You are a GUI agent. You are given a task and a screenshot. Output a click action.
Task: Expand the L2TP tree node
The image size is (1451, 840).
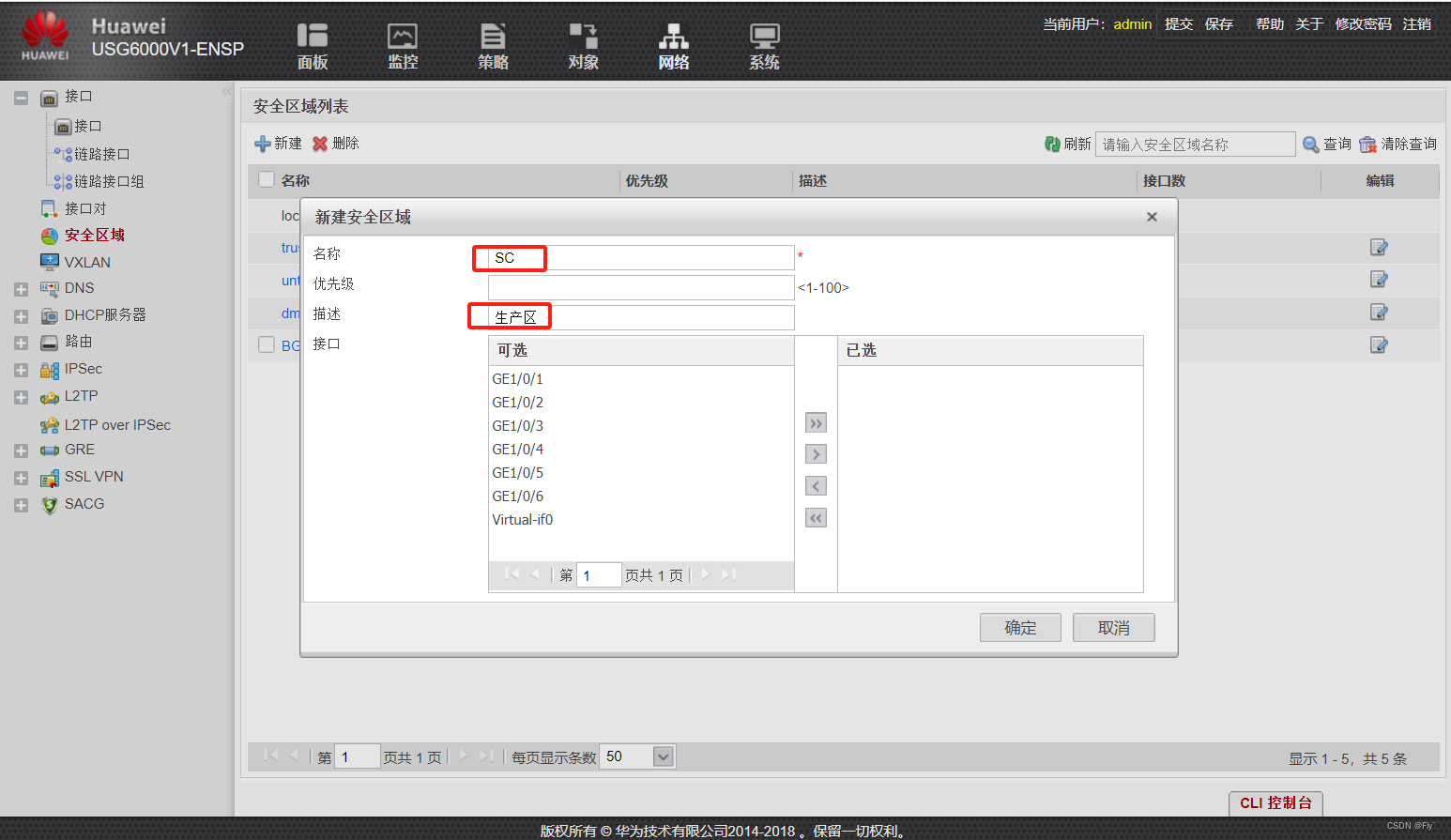pos(21,398)
